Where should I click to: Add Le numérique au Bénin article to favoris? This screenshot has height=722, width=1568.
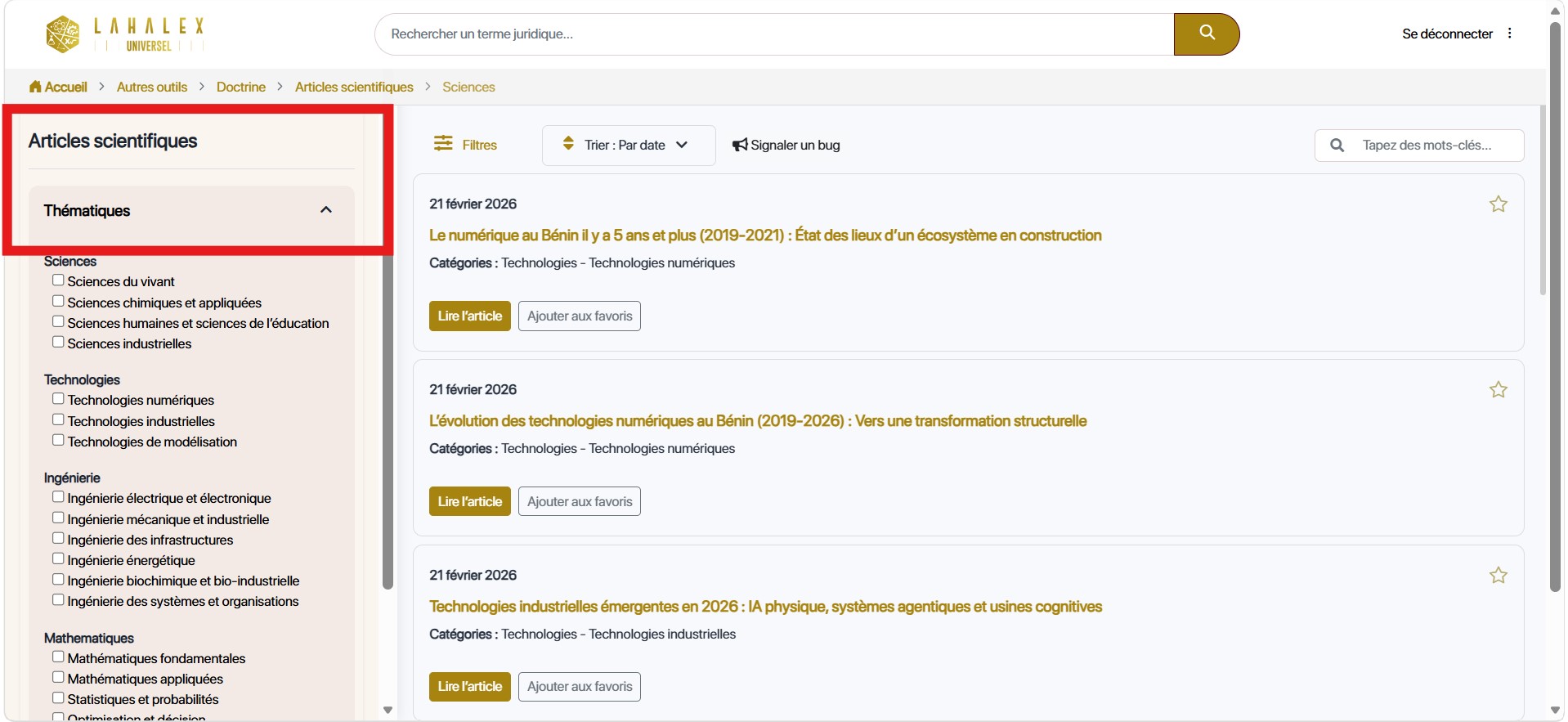[x=580, y=316]
